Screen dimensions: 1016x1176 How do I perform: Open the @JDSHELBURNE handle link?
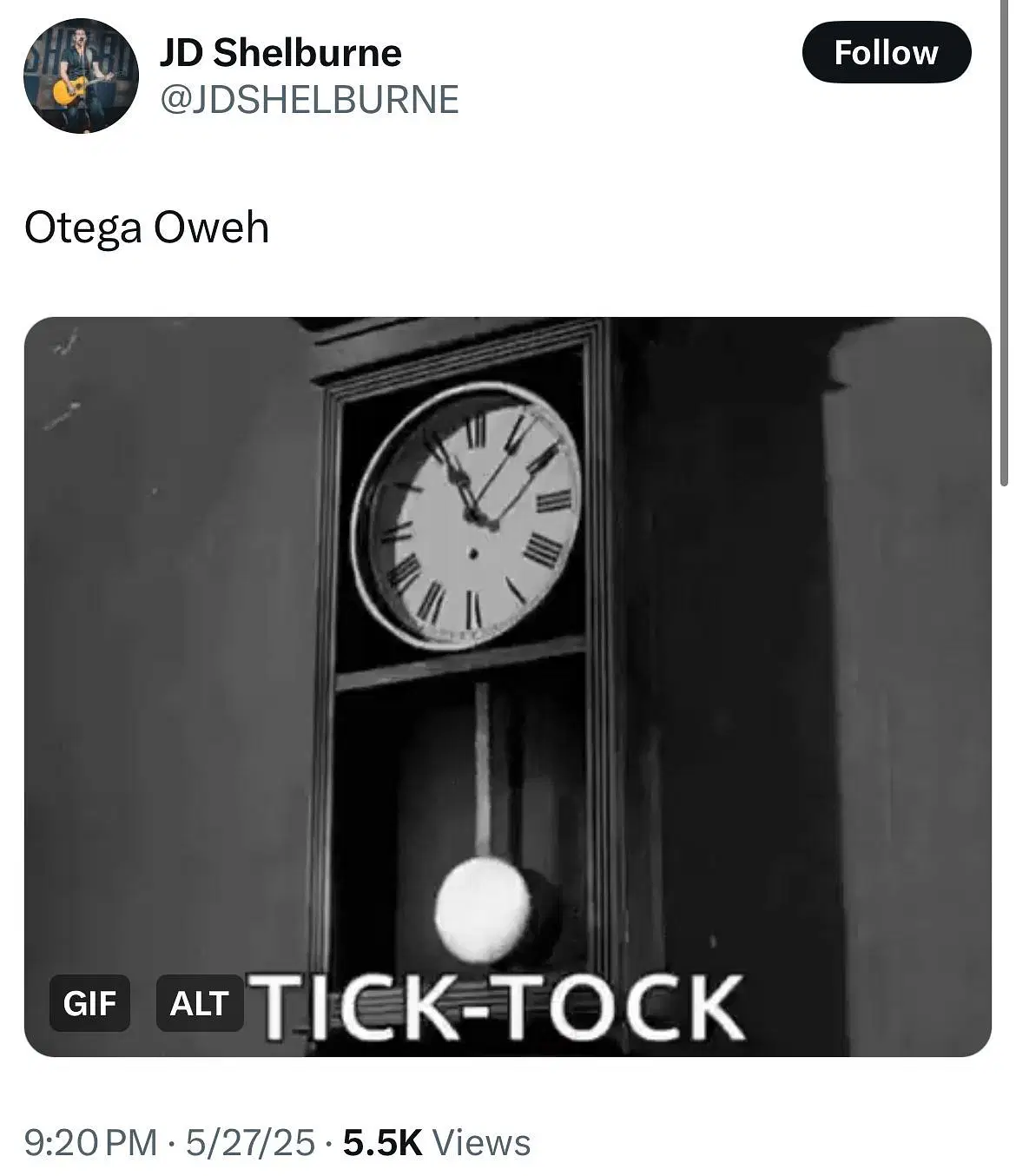(309, 99)
